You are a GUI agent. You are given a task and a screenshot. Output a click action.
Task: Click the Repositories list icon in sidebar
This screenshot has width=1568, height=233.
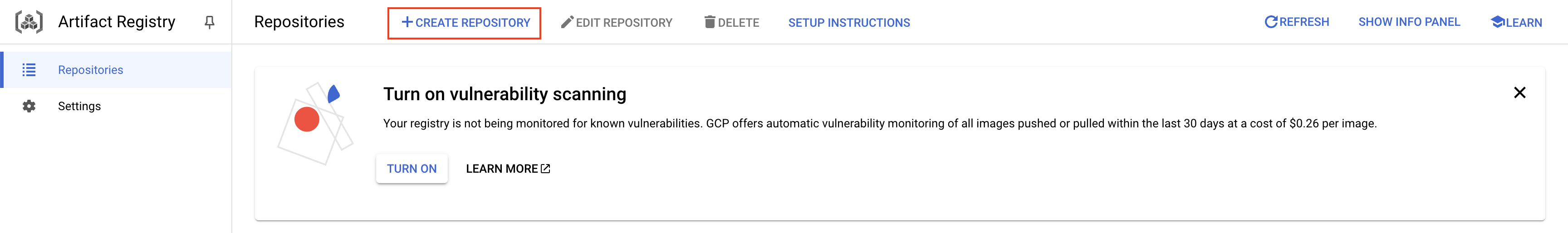[29, 70]
